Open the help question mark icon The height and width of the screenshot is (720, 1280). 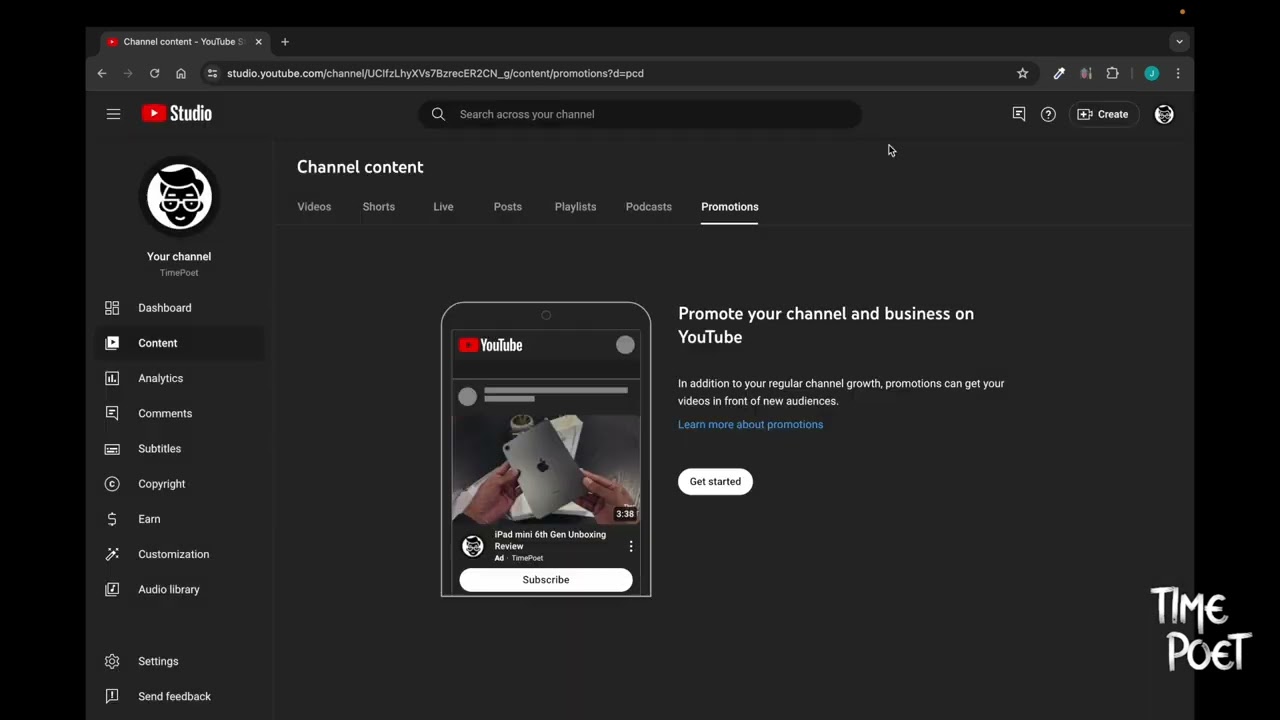click(x=1048, y=114)
